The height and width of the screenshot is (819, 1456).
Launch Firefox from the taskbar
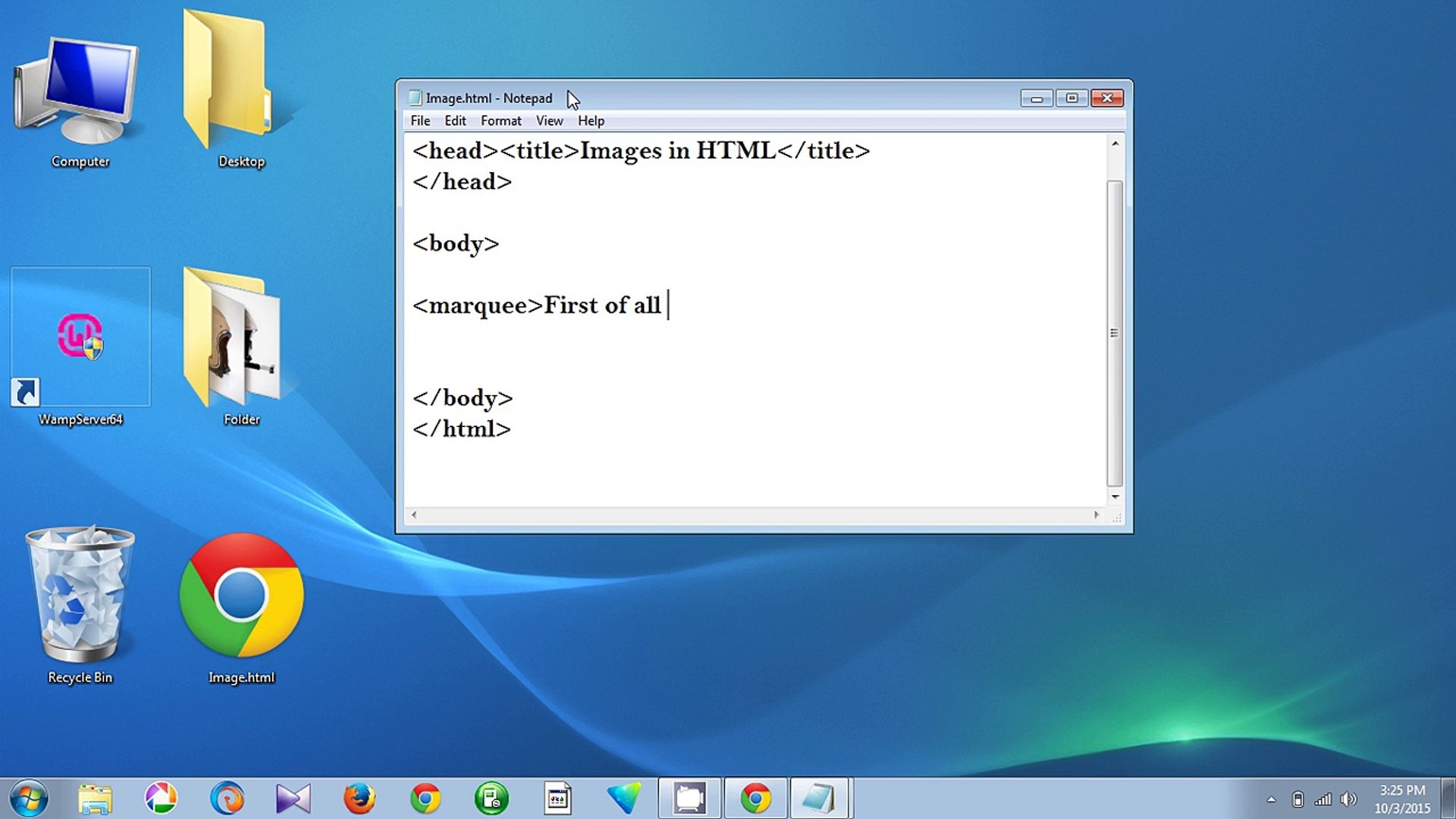[359, 799]
